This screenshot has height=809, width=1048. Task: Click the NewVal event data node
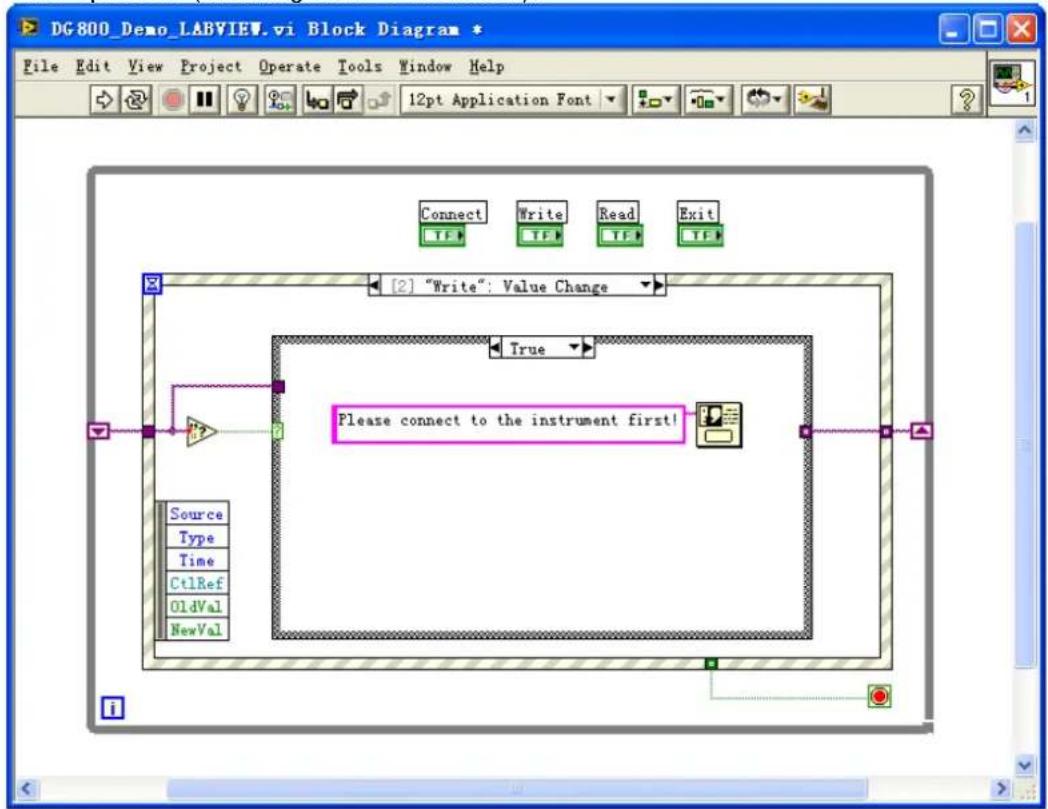click(x=196, y=629)
